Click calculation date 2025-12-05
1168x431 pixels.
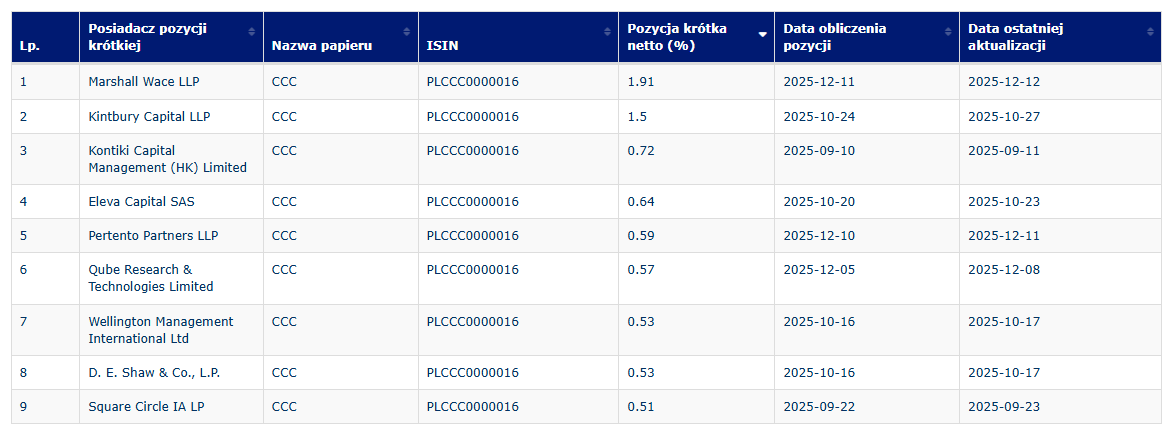point(819,269)
